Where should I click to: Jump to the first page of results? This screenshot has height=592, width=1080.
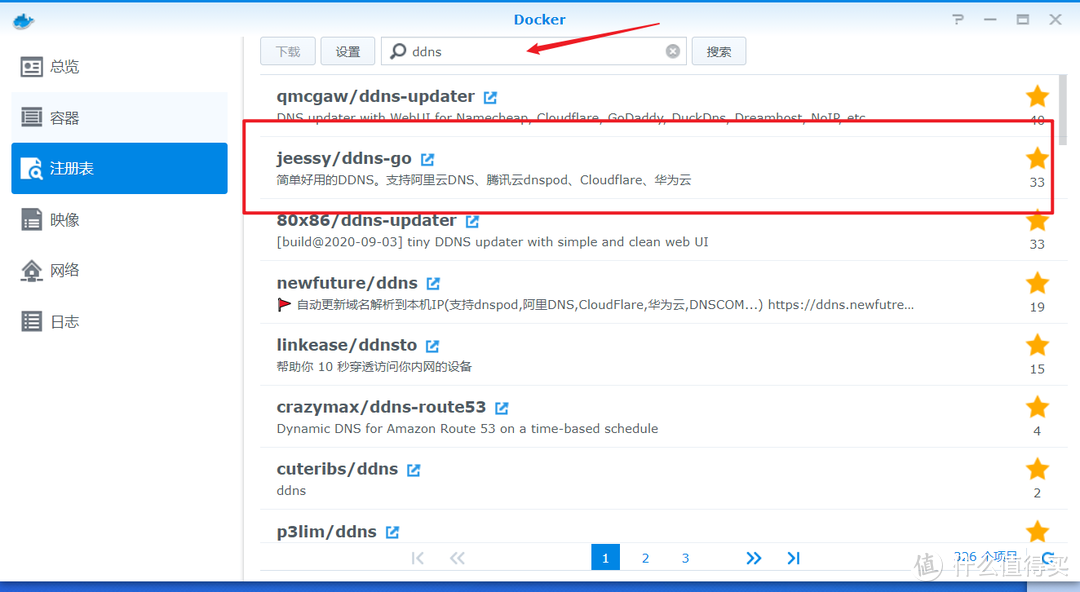click(x=417, y=558)
